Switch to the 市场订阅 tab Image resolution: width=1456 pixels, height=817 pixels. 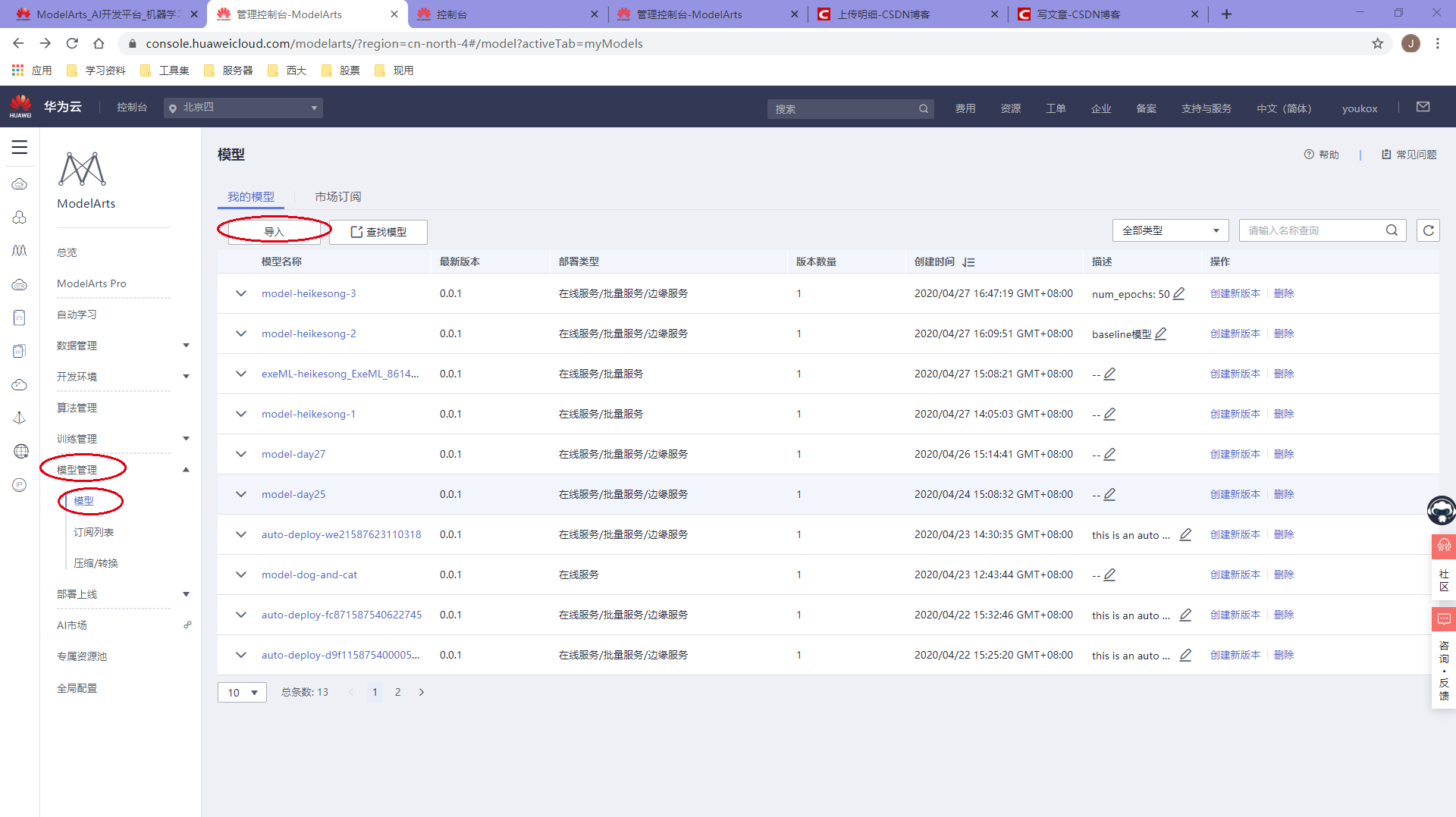(338, 196)
